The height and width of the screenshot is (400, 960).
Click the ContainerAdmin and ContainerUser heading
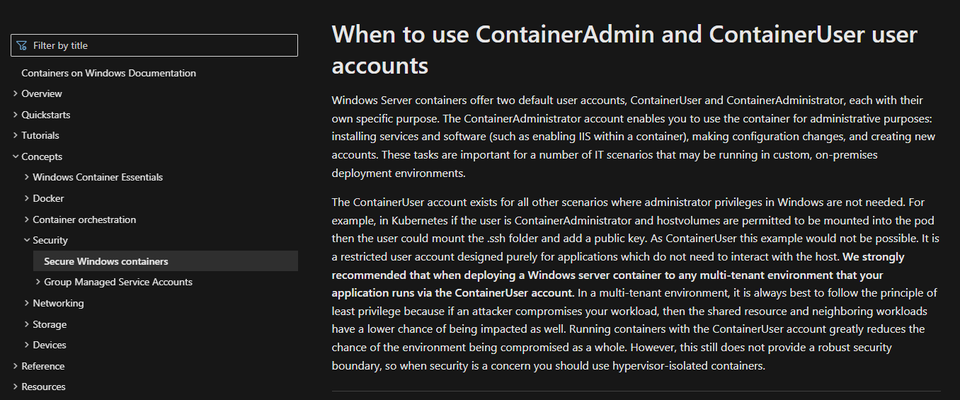point(624,50)
